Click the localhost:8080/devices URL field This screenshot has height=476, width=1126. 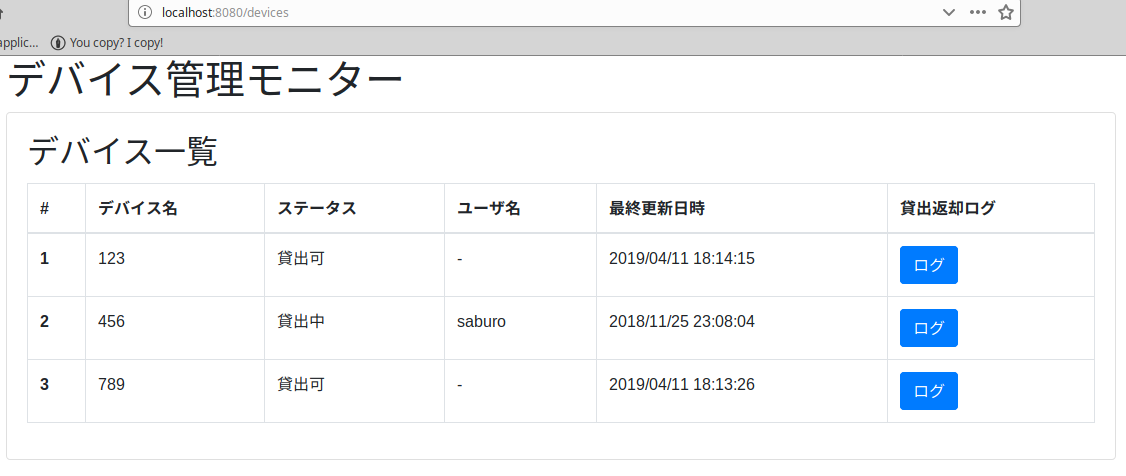point(500,13)
